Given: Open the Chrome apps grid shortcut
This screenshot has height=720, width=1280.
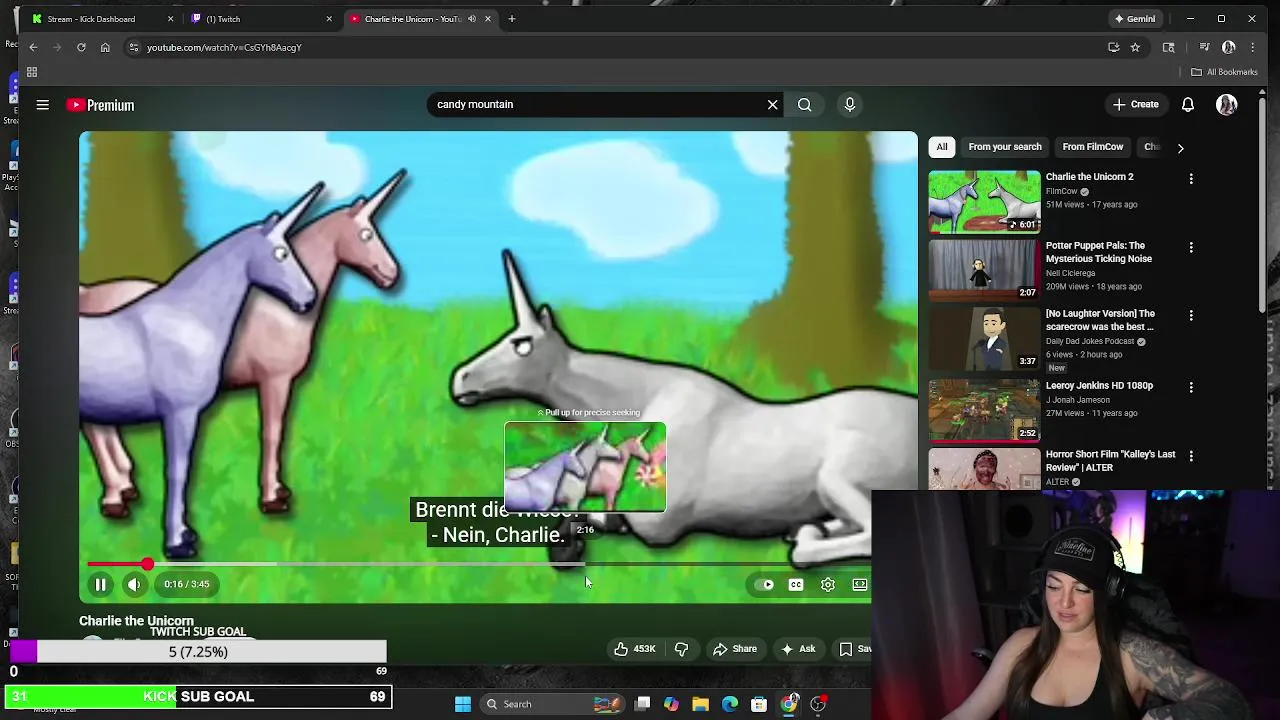Looking at the screenshot, I should point(32,72).
